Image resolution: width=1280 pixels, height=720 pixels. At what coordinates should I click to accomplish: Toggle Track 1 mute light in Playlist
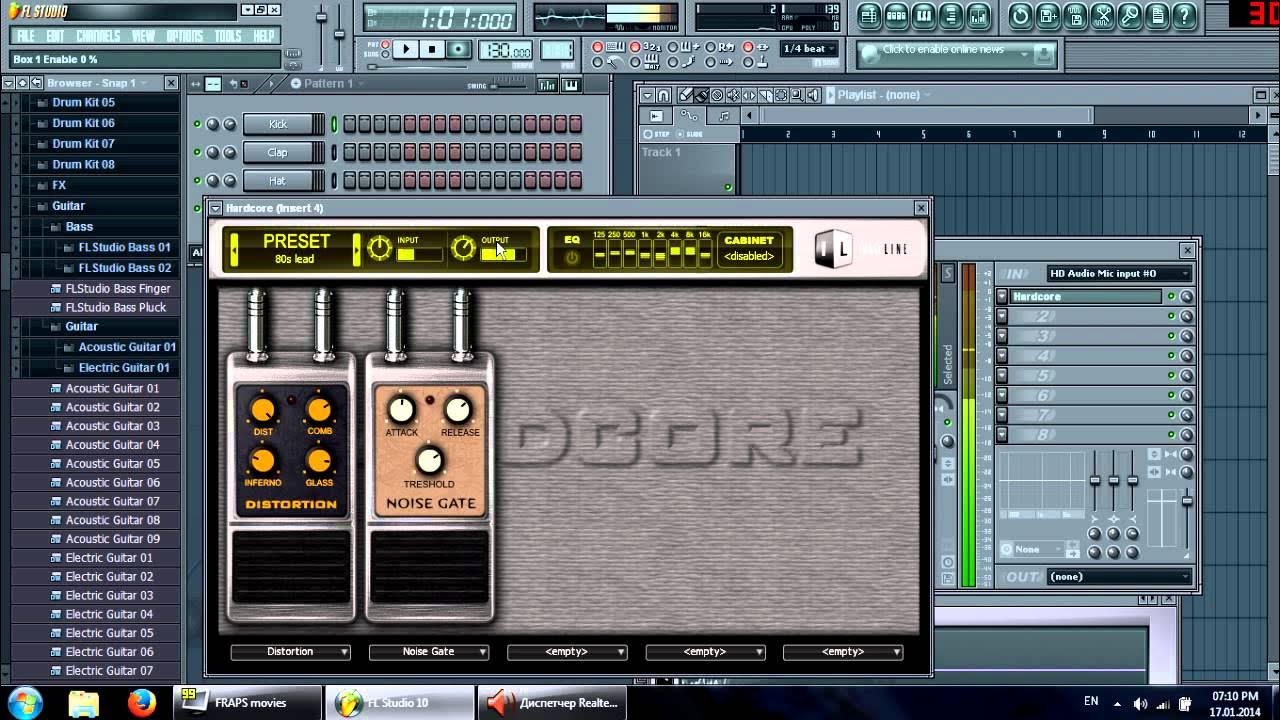pyautogui.click(x=728, y=187)
